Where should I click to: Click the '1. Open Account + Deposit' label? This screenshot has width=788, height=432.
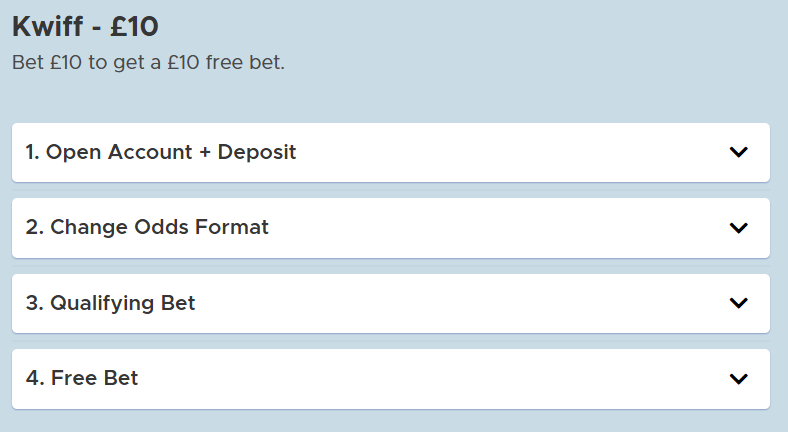[161, 152]
